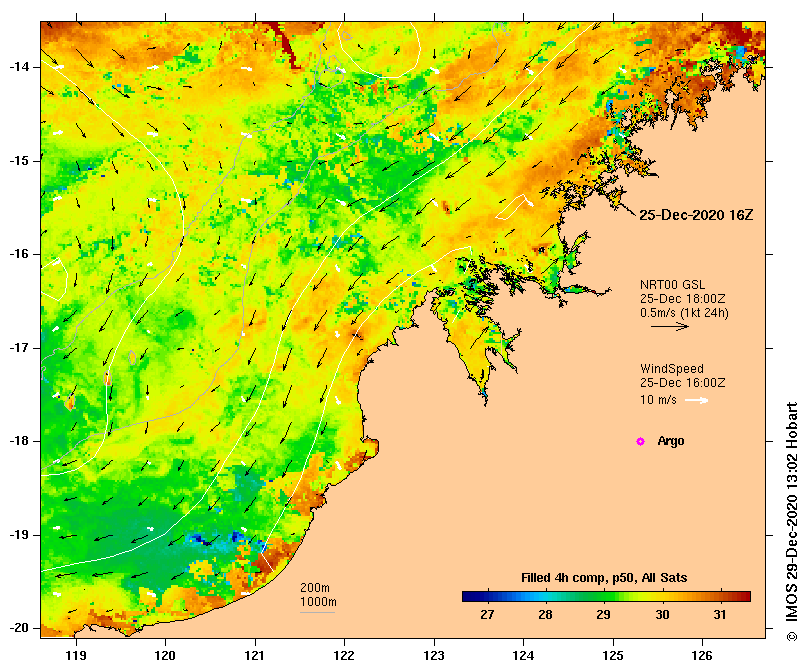Click the '10 m/s' wind scale text
The width and height of the screenshot is (809, 672).
point(658,400)
